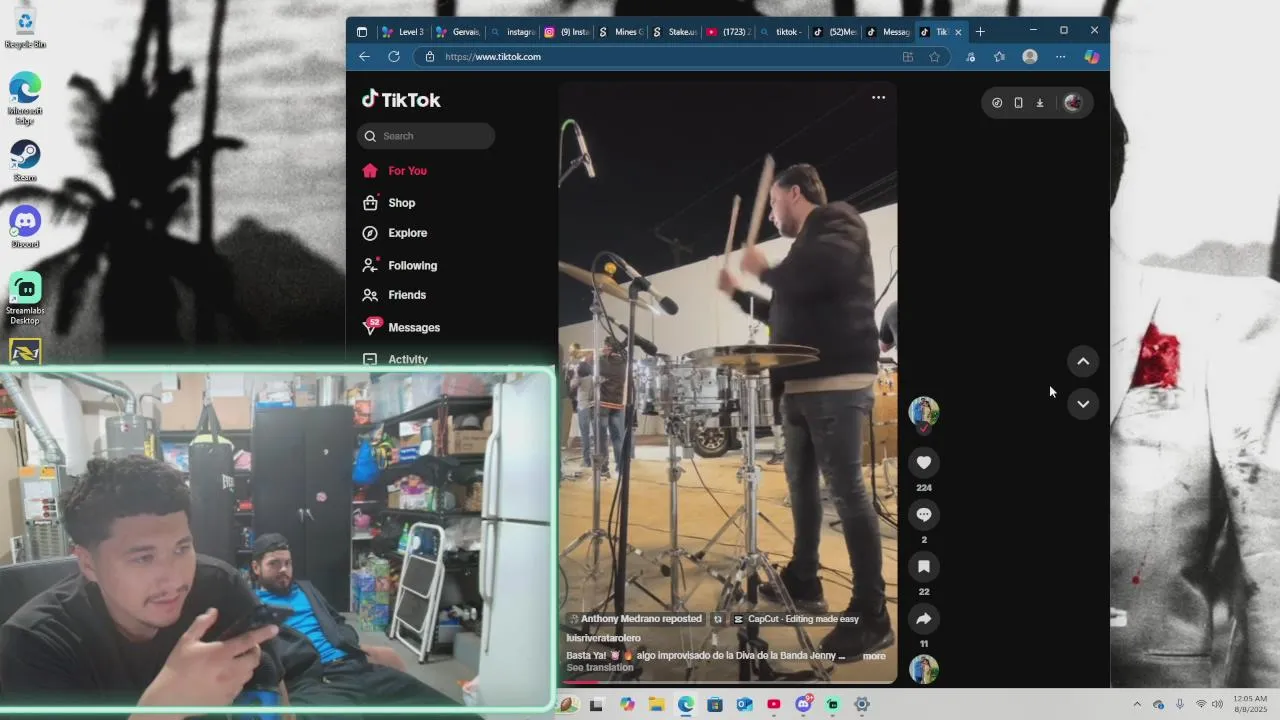Viewport: 1280px width, 720px height.
Task: Open browser extensions icon
Action: coord(970,57)
